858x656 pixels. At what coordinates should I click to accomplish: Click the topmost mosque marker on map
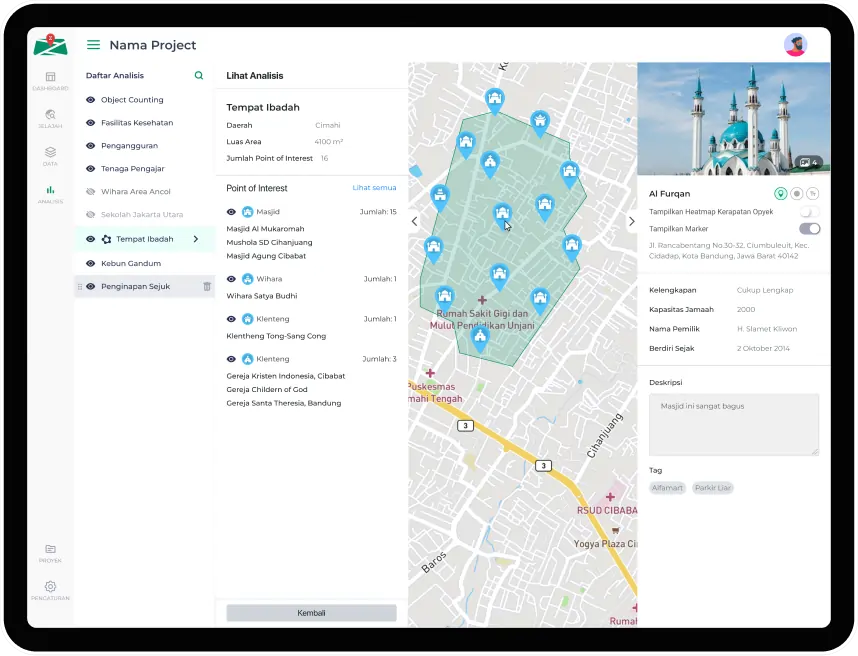tap(495, 101)
